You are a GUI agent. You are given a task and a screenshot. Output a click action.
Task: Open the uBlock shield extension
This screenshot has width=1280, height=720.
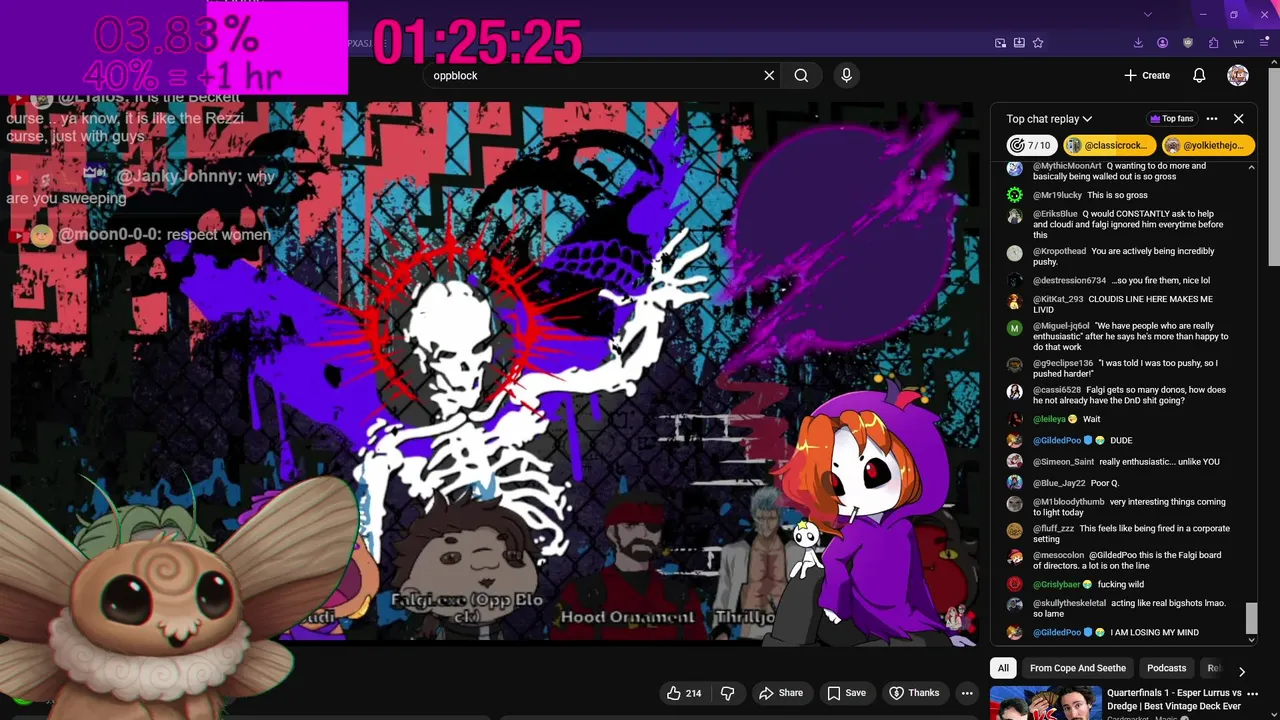pyautogui.click(x=1188, y=43)
